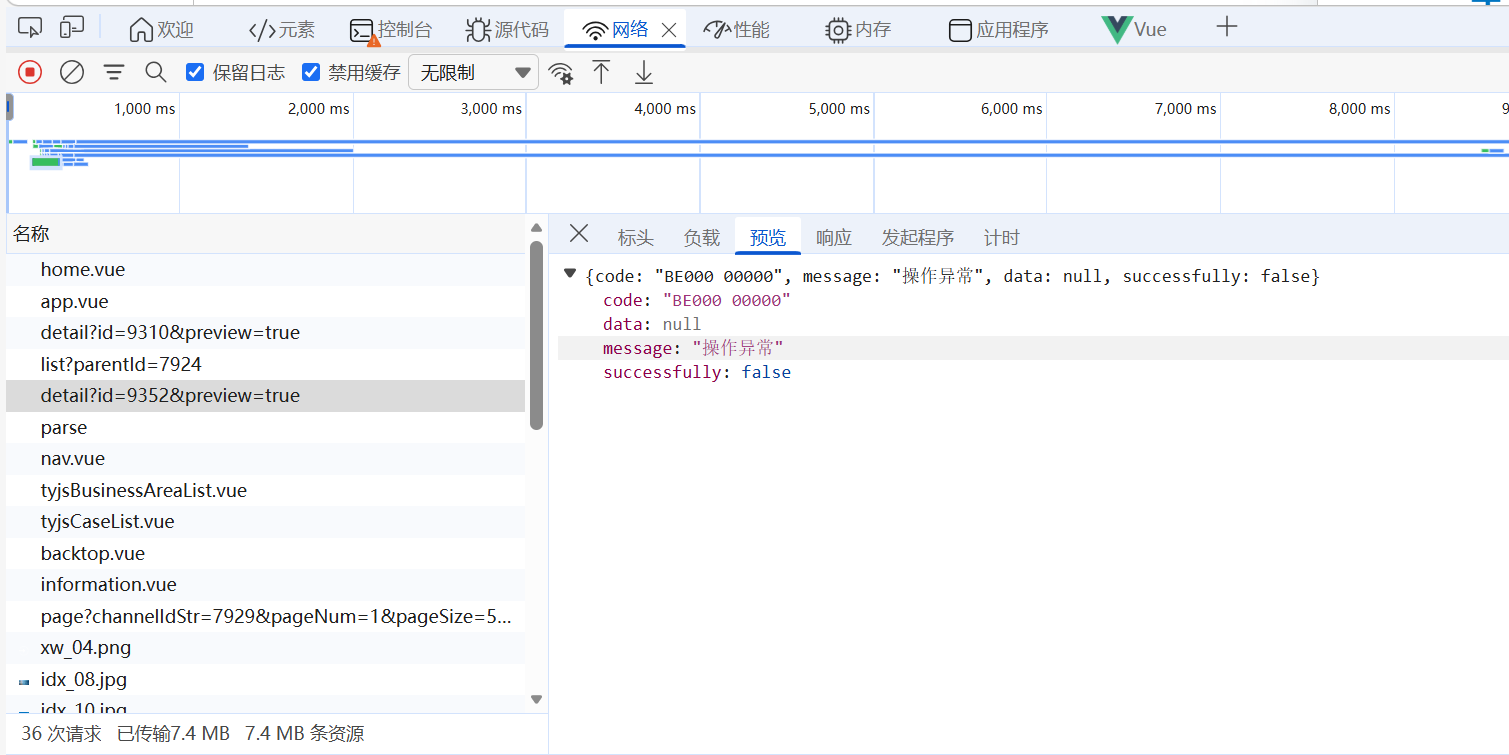Stop recording network log
Image resolution: width=1509 pixels, height=755 pixels.
click(x=30, y=72)
